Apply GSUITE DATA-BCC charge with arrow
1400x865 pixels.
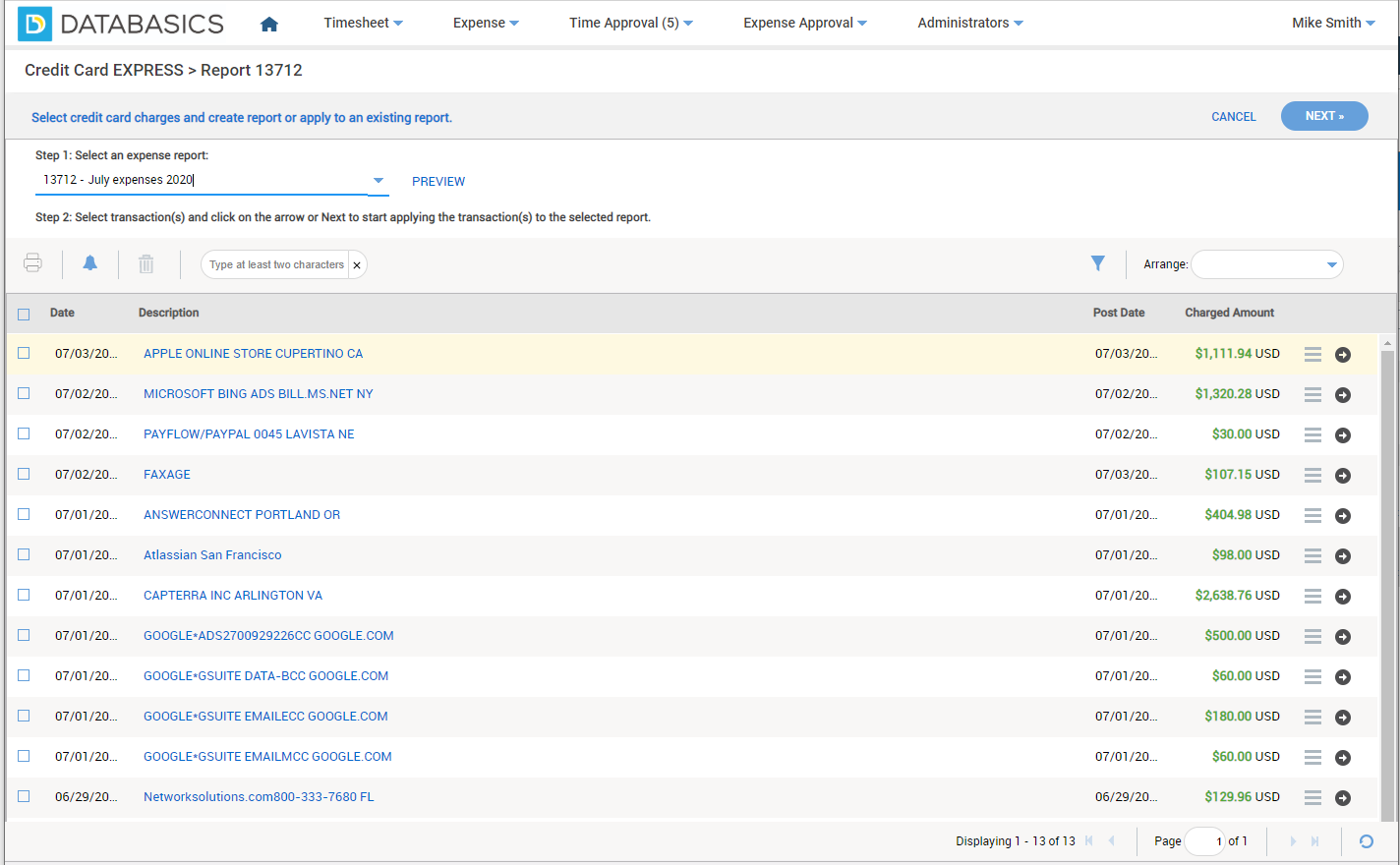point(1343,677)
